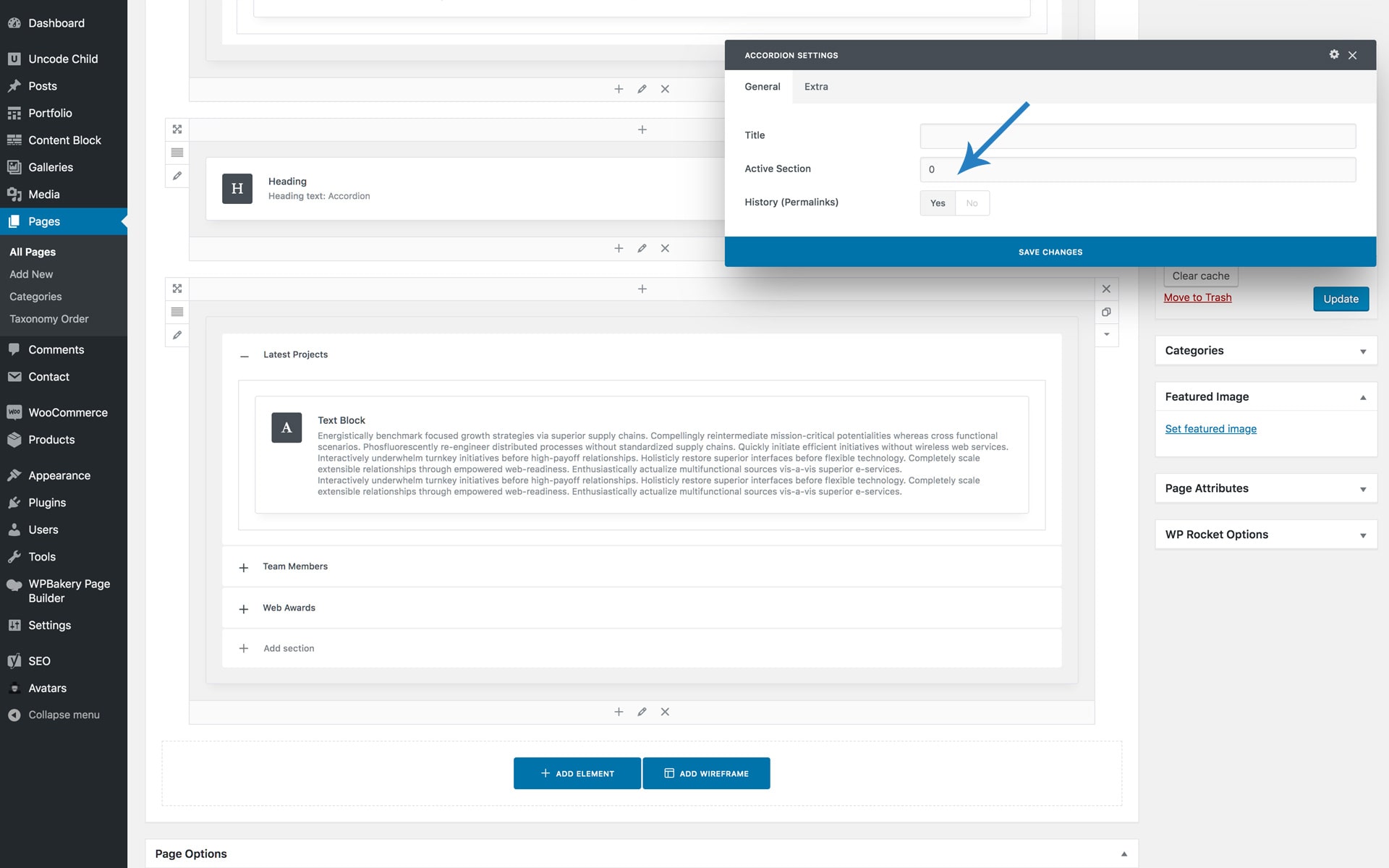Click the Add Wireframe button
The height and width of the screenshot is (868, 1389).
(x=706, y=773)
